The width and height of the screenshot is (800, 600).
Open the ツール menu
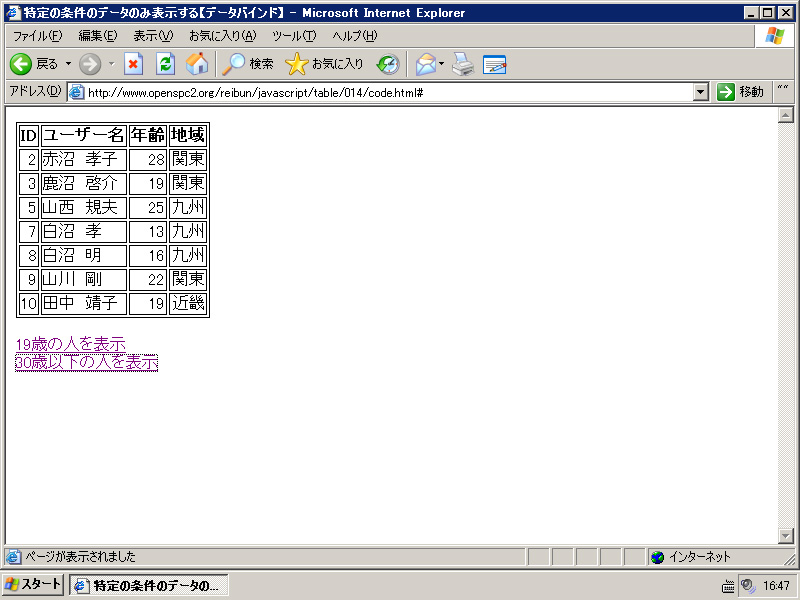[x=294, y=36]
